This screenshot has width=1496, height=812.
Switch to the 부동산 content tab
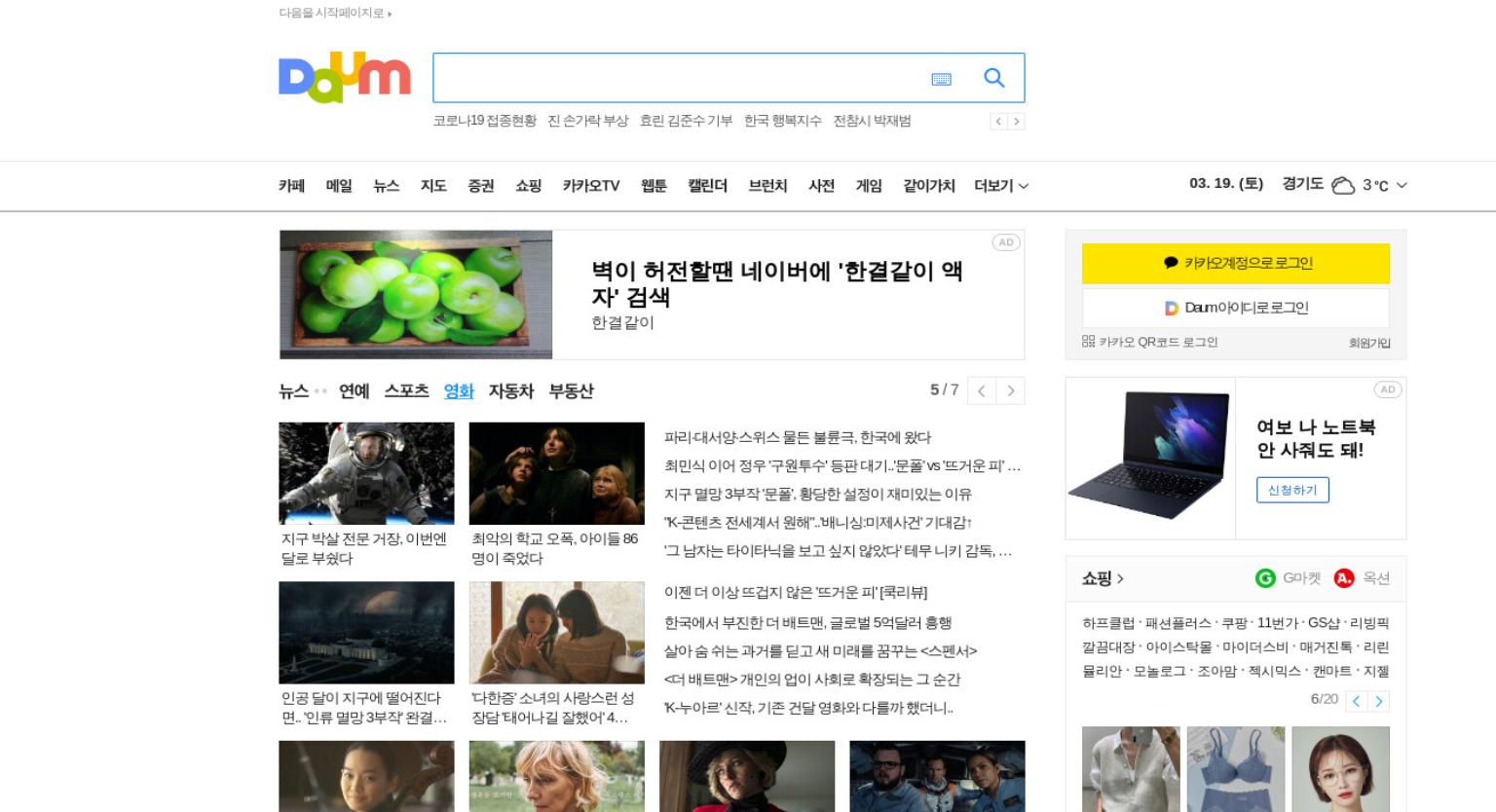572,391
